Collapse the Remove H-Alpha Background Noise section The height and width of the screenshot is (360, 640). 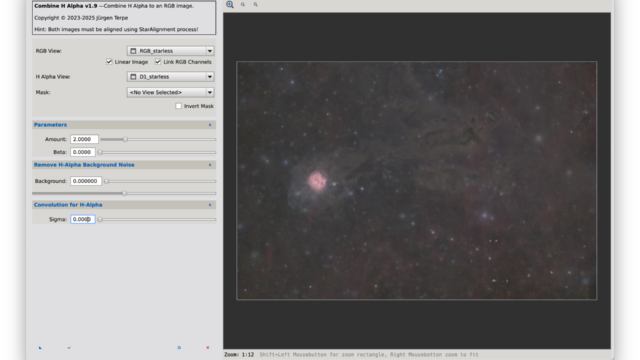(124, 165)
